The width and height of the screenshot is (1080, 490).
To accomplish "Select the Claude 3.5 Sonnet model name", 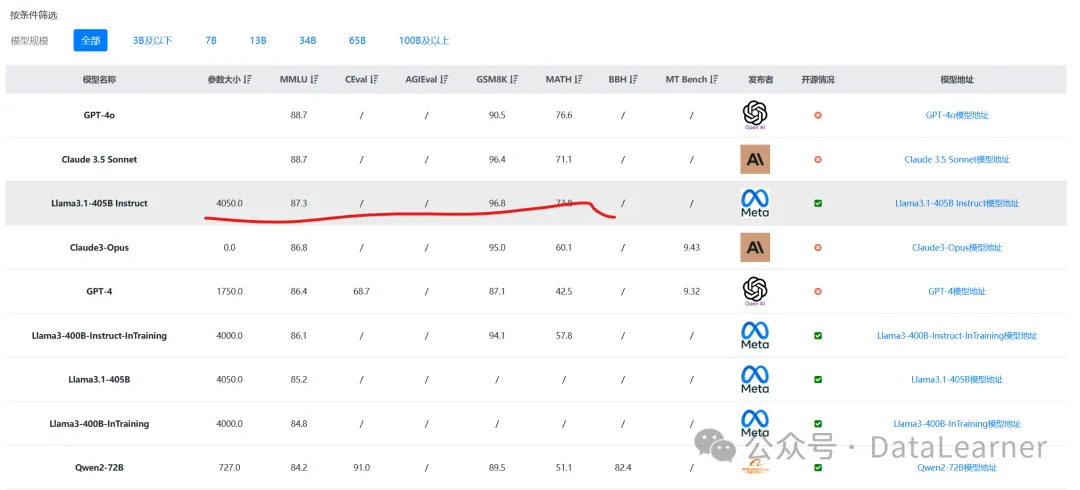I will 99,159.
